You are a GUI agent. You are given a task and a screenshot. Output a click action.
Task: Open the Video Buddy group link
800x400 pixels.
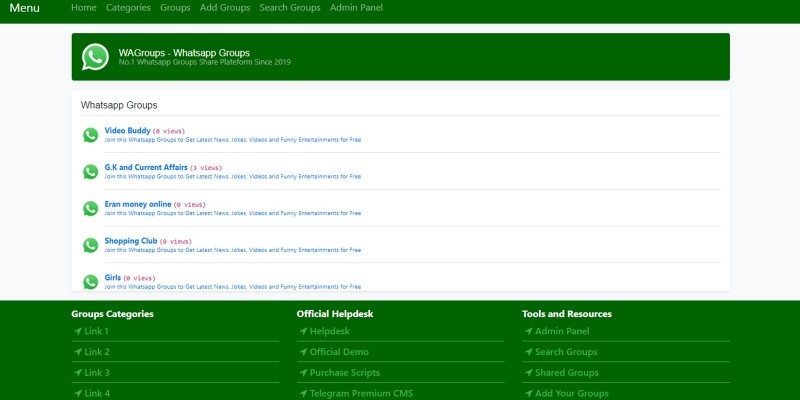127,130
